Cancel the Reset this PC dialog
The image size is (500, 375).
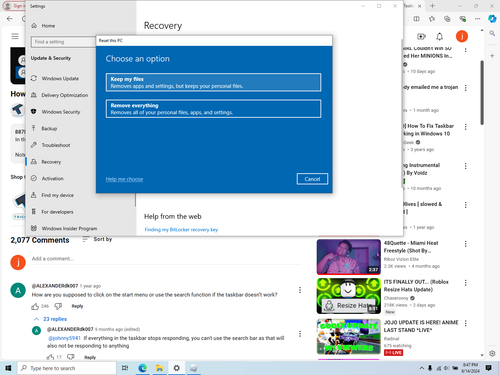(x=312, y=179)
